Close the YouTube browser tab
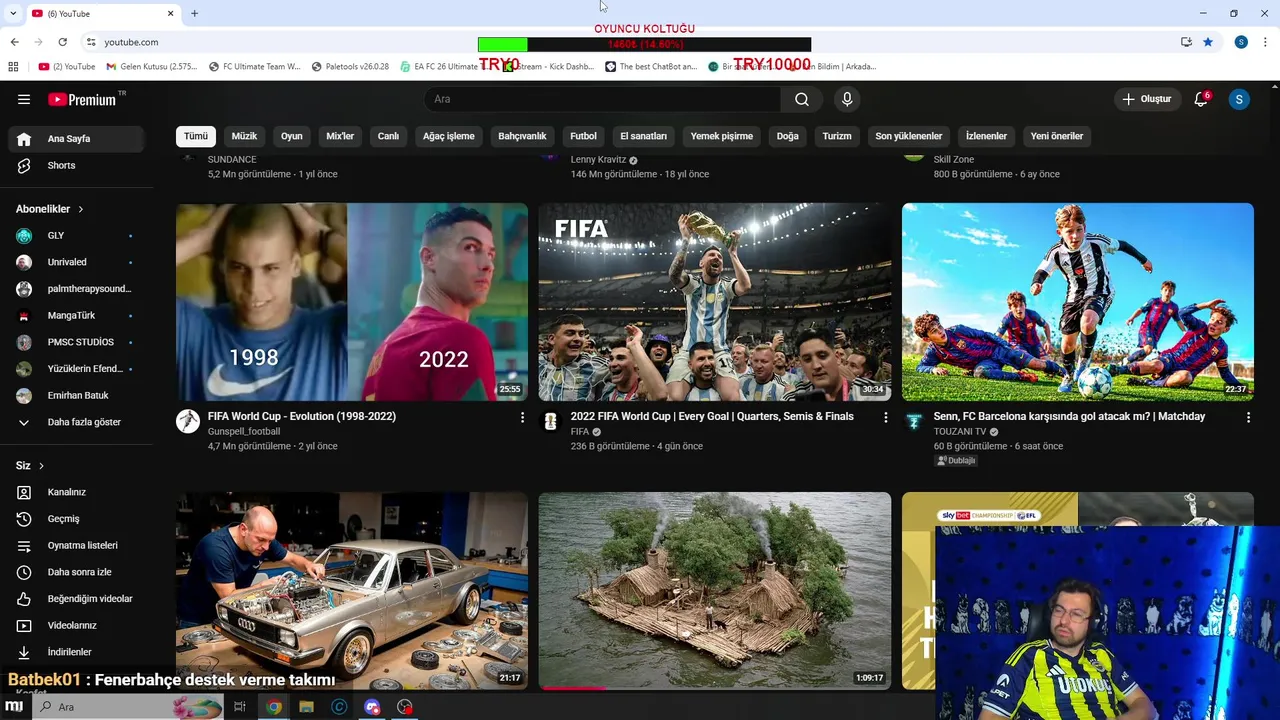This screenshot has height=720, width=1280. (170, 13)
